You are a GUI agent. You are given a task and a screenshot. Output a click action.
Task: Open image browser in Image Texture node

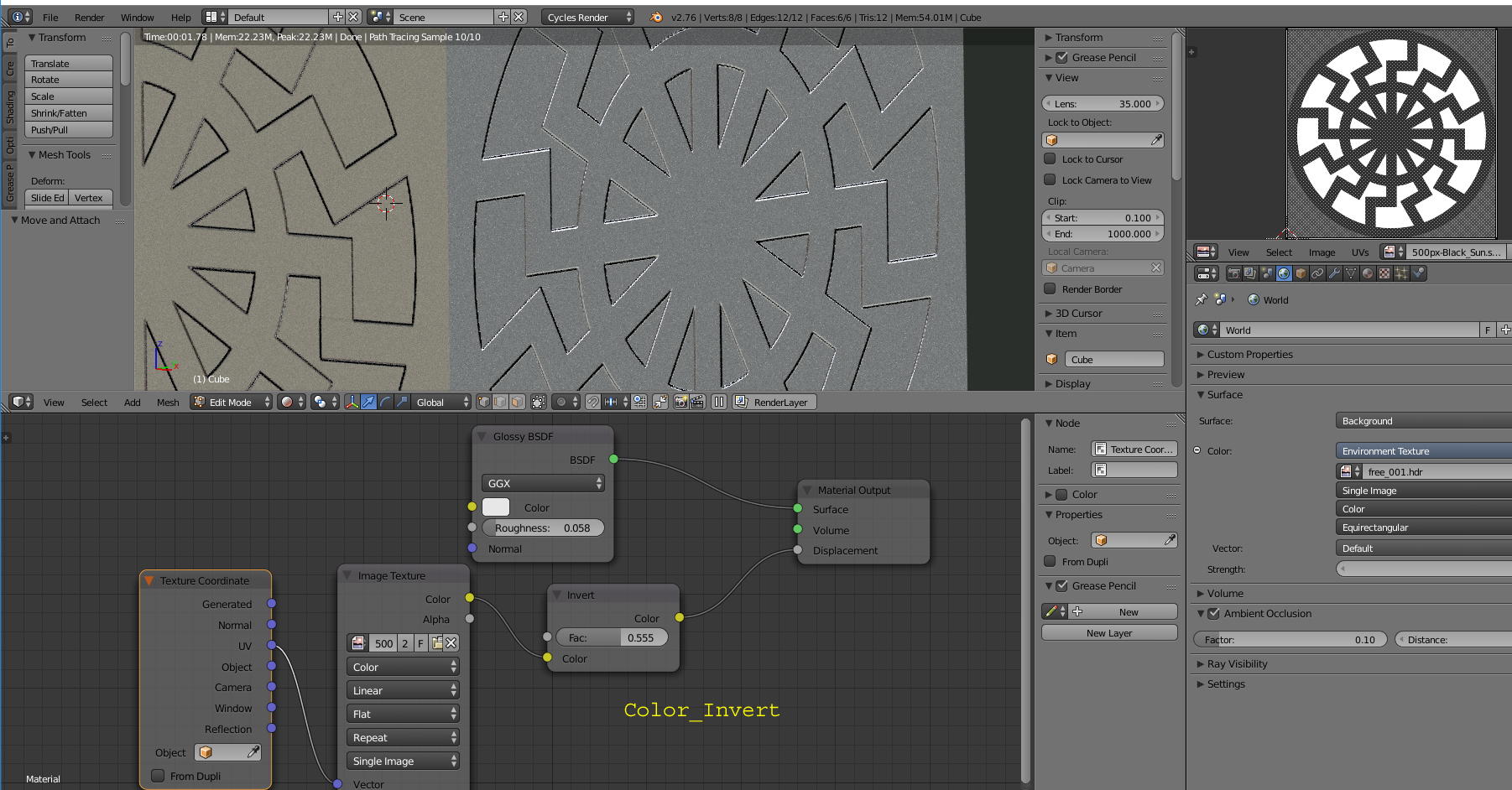[358, 643]
